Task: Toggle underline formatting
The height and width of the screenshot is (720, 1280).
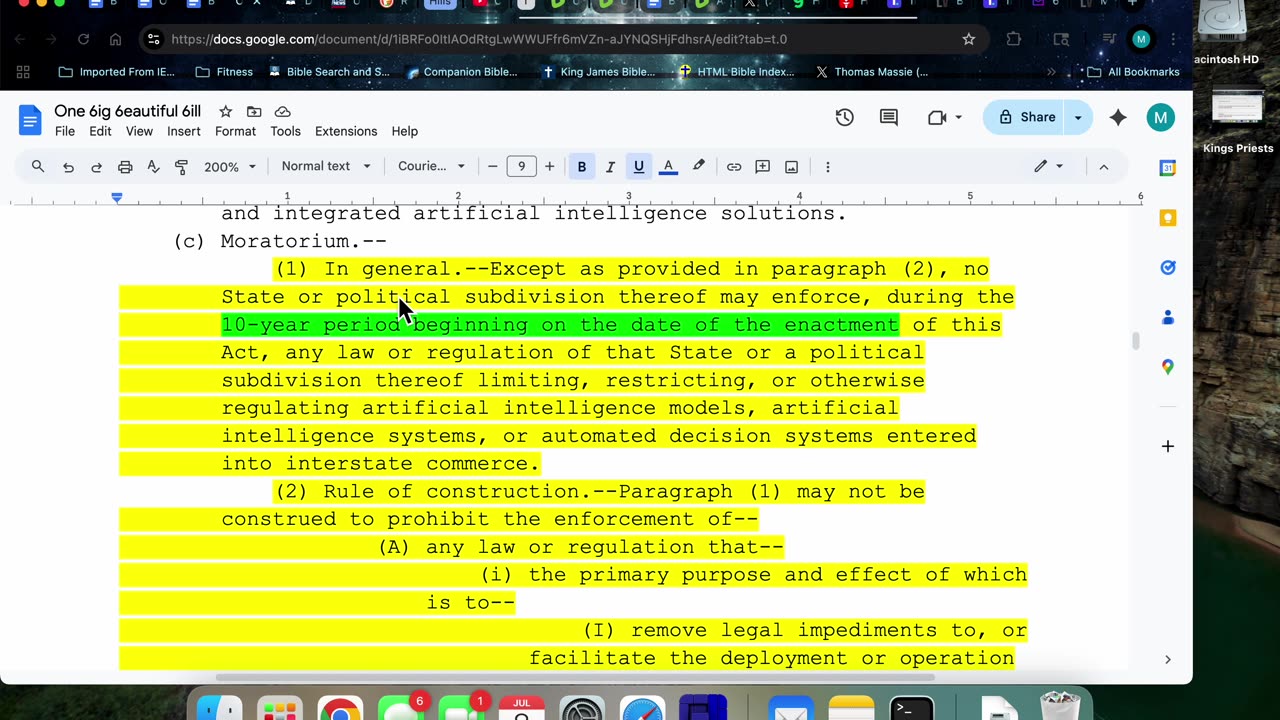Action: coord(638,166)
